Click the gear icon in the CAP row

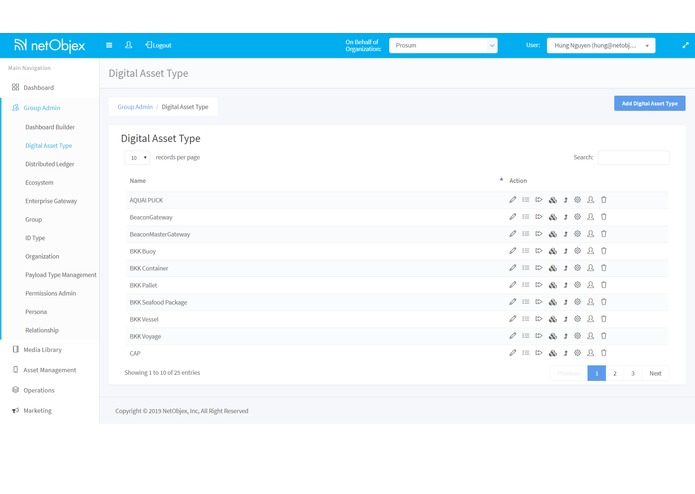(x=577, y=353)
